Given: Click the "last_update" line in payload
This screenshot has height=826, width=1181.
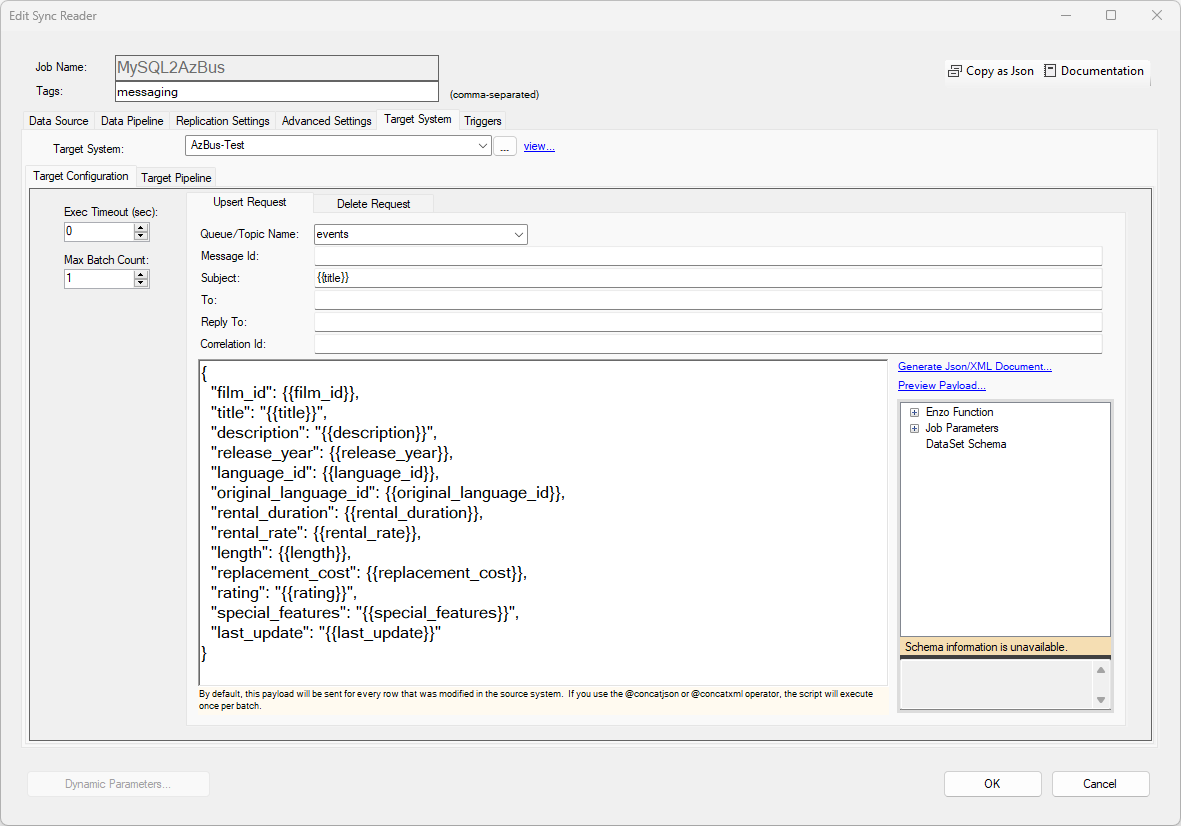Looking at the screenshot, I should coord(325,633).
